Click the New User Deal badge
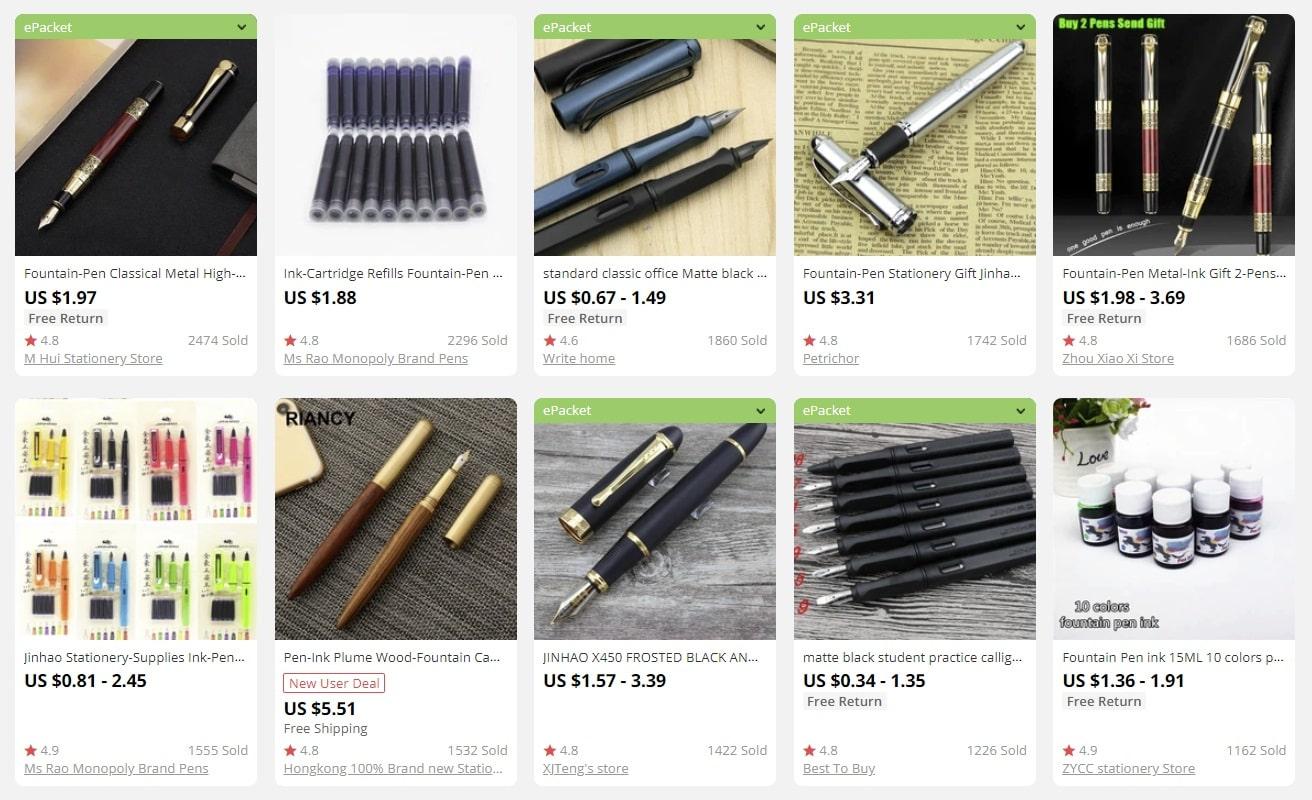Screen dimensions: 1312x800 pyautogui.click(x=334, y=683)
